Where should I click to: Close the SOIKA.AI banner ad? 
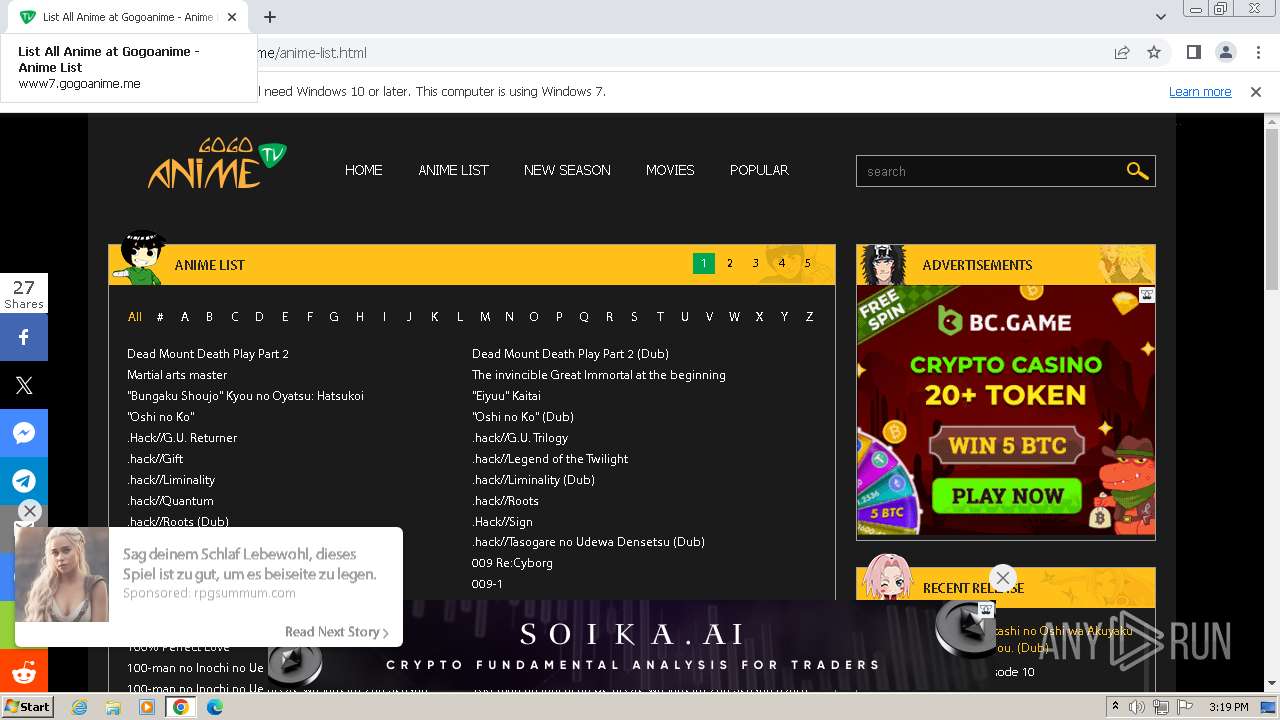(1002, 577)
